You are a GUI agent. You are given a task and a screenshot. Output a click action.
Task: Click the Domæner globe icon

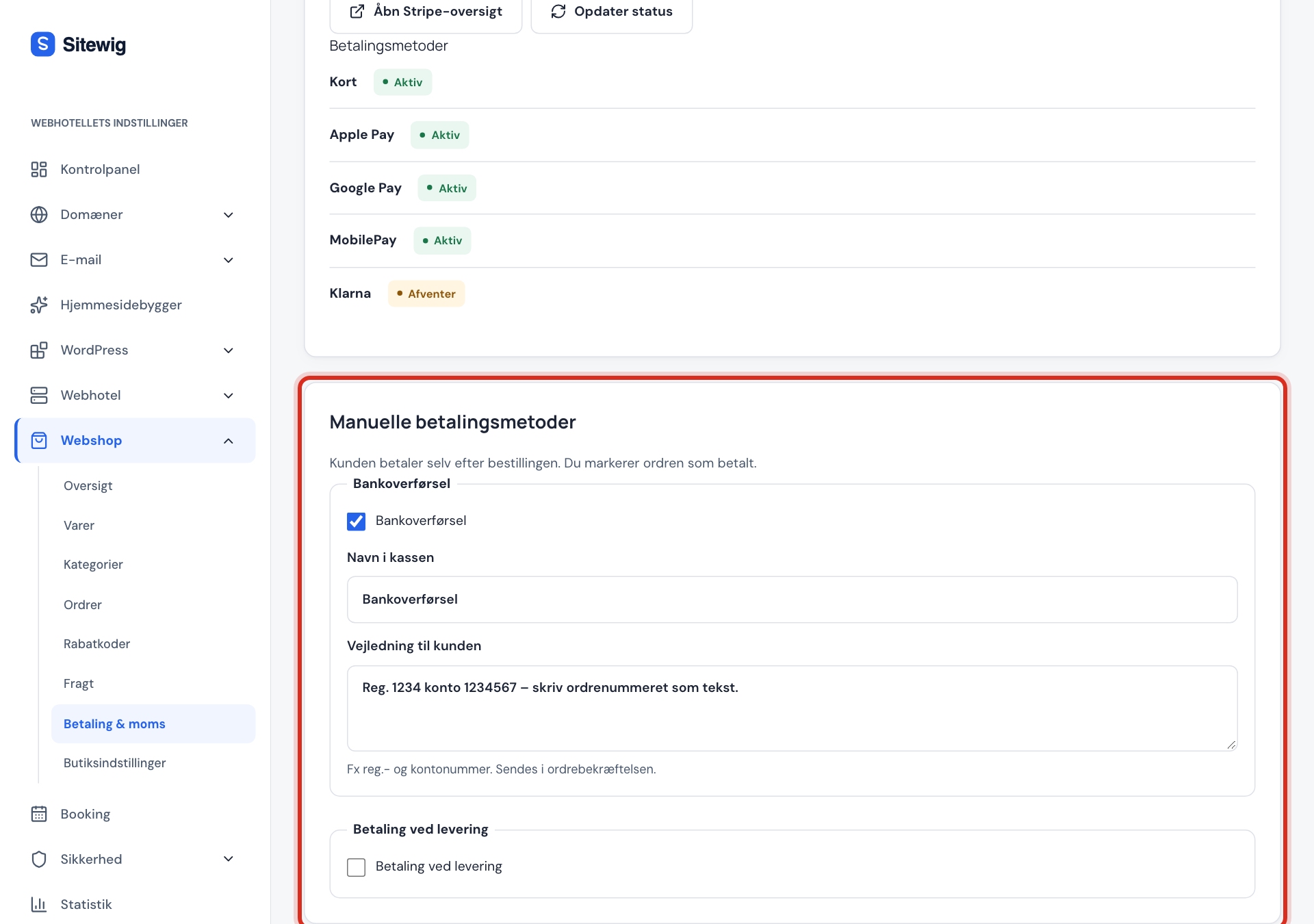(39, 214)
